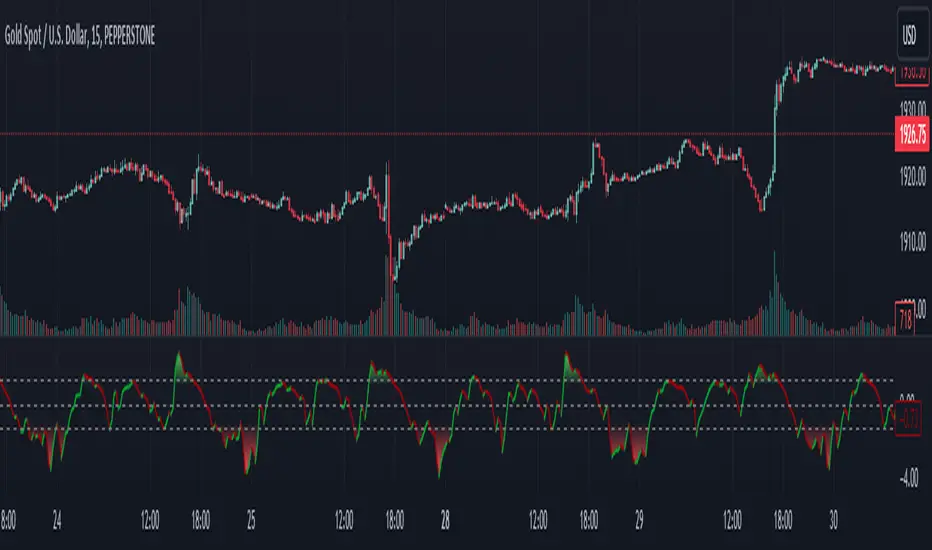Click the outlined red price label above 1930.00
Image resolution: width=932 pixels, height=550 pixels.
click(911, 71)
